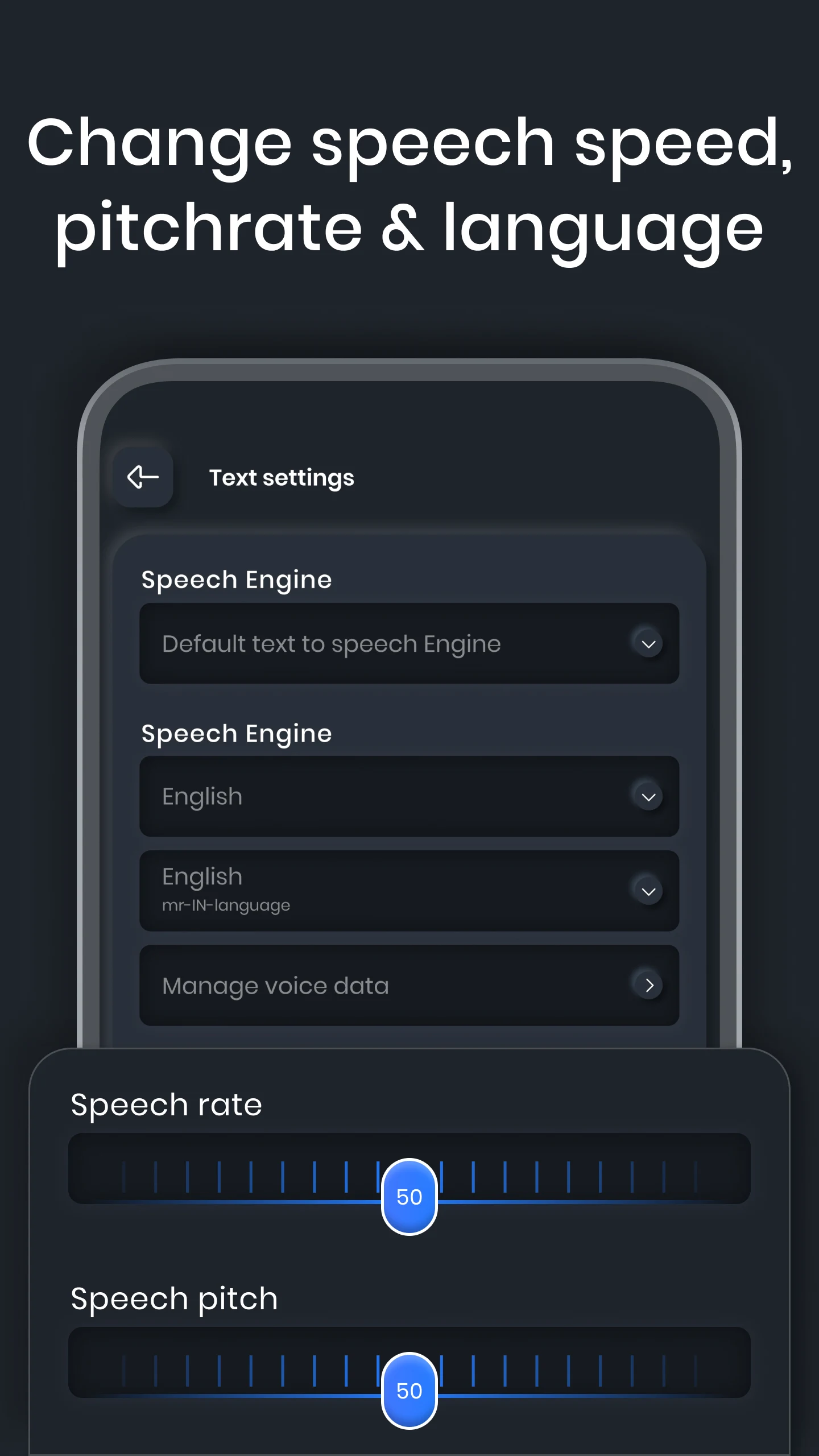Click the second Speech Engine heading
Viewport: 819px width, 1456px height.
coord(236,734)
